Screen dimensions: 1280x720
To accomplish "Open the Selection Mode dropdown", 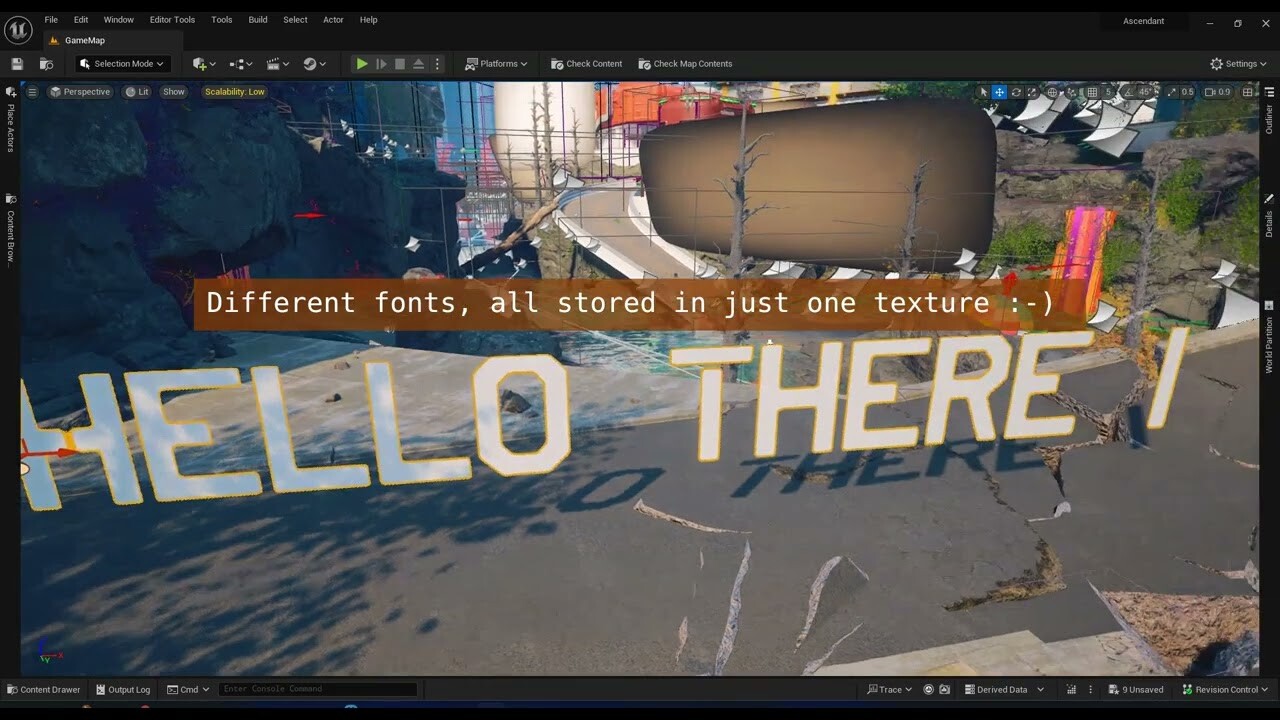I will tap(120, 63).
